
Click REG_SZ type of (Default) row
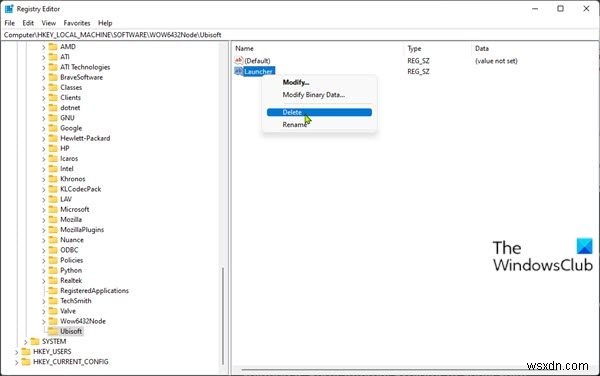coord(418,61)
